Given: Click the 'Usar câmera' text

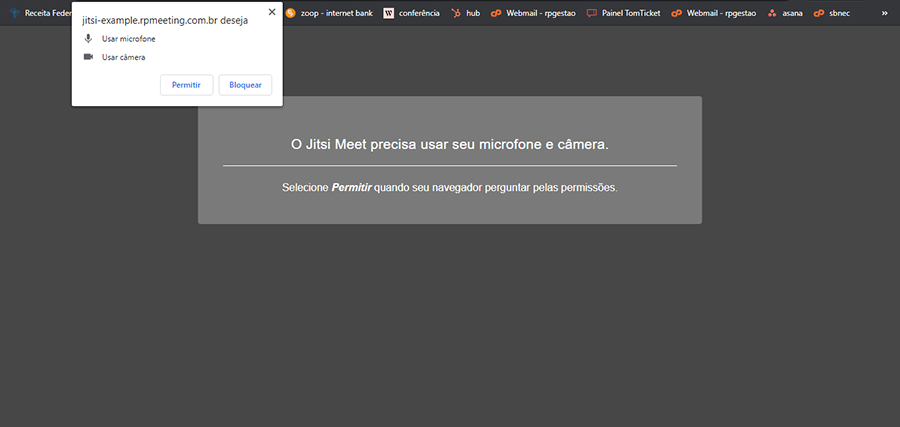Looking at the screenshot, I should click(x=123, y=57).
